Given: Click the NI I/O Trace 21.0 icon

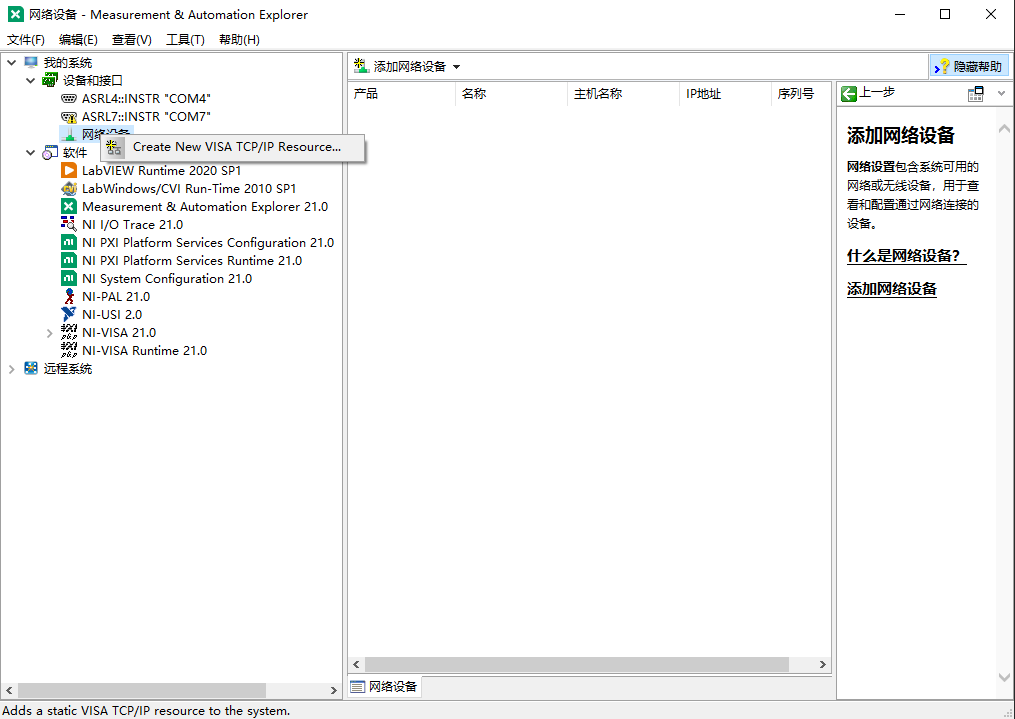Looking at the screenshot, I should pos(69,225).
